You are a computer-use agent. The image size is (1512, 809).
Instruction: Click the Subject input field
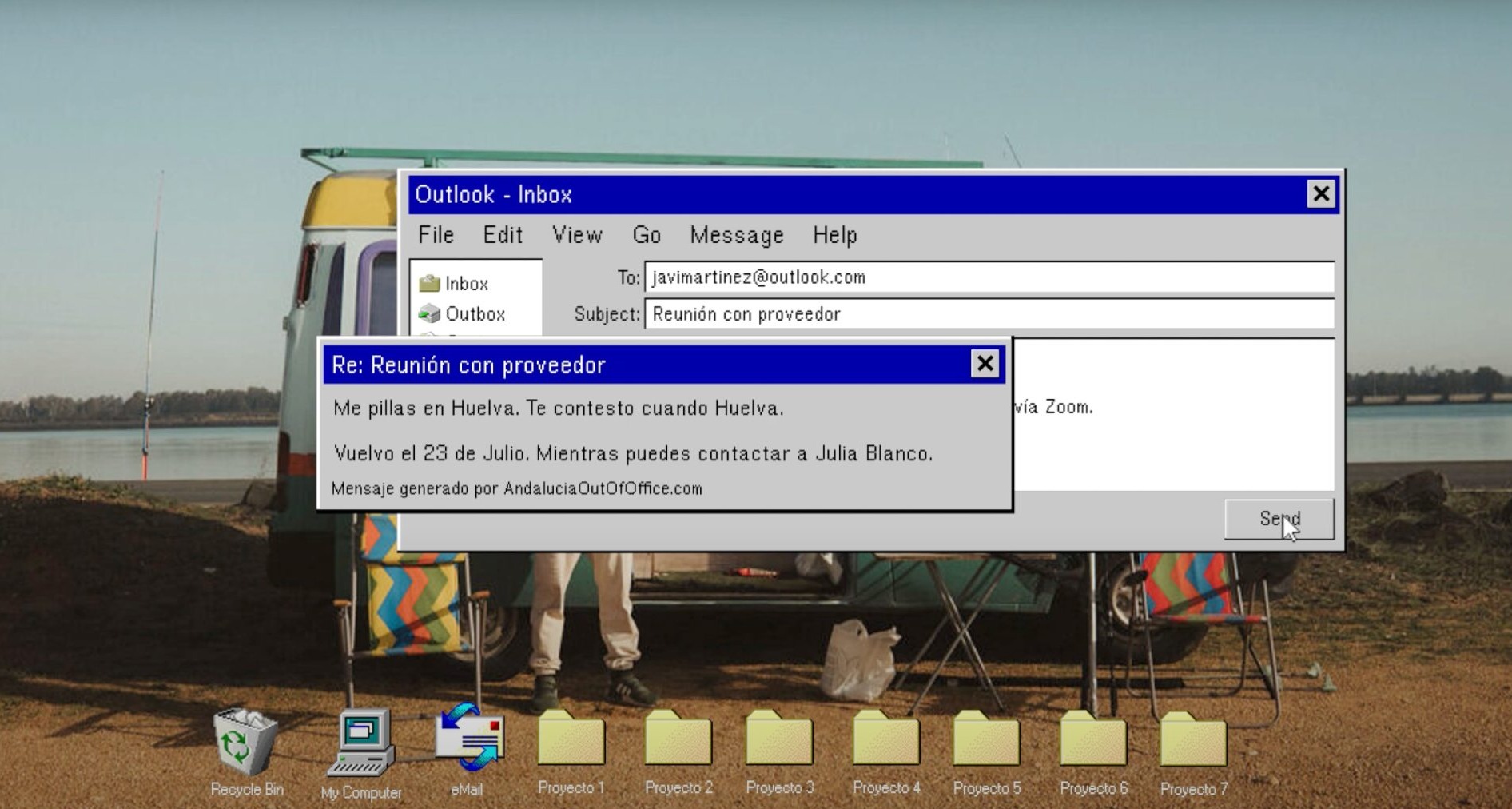[x=989, y=314]
